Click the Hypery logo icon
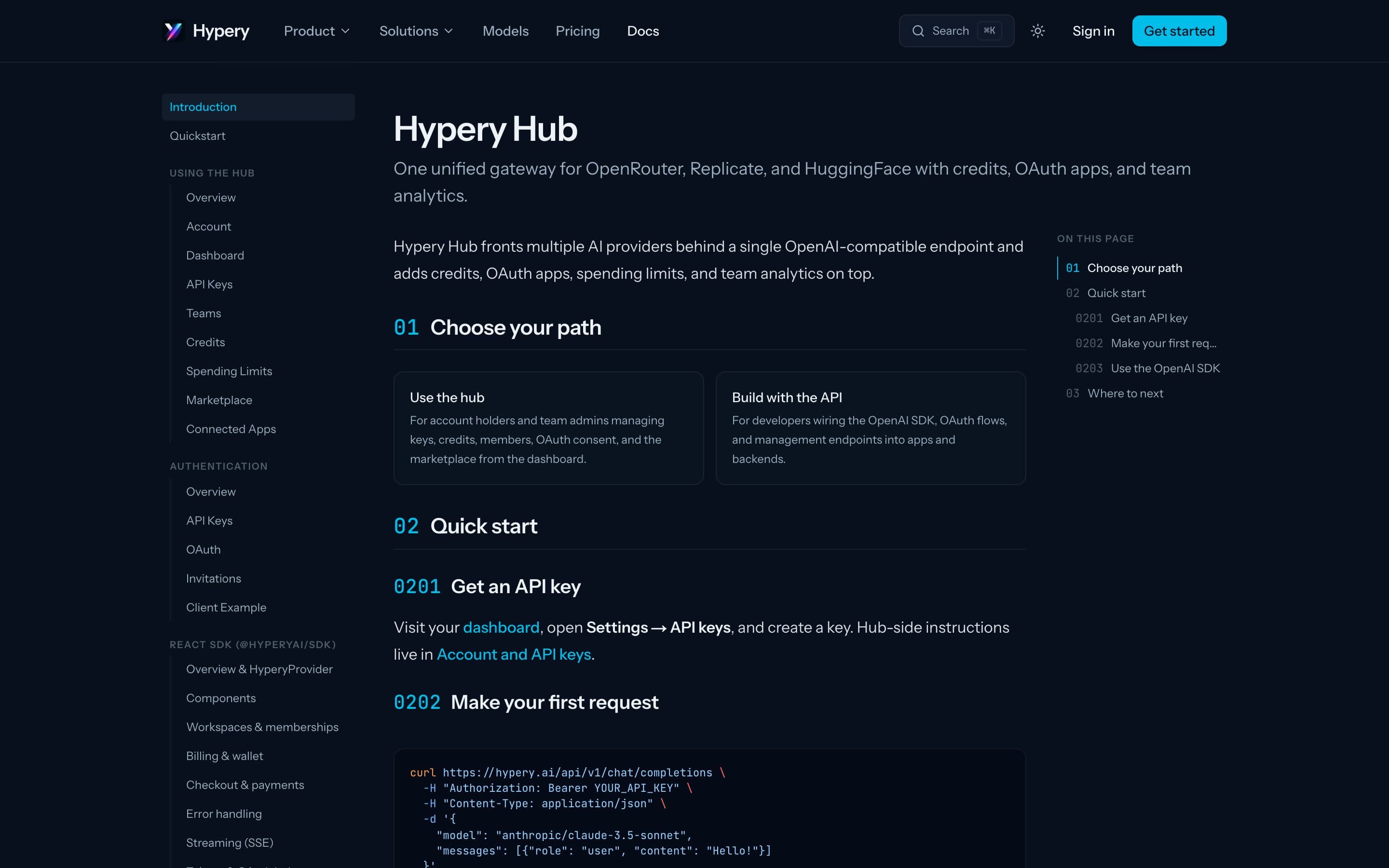This screenshot has width=1389, height=868. click(173, 31)
